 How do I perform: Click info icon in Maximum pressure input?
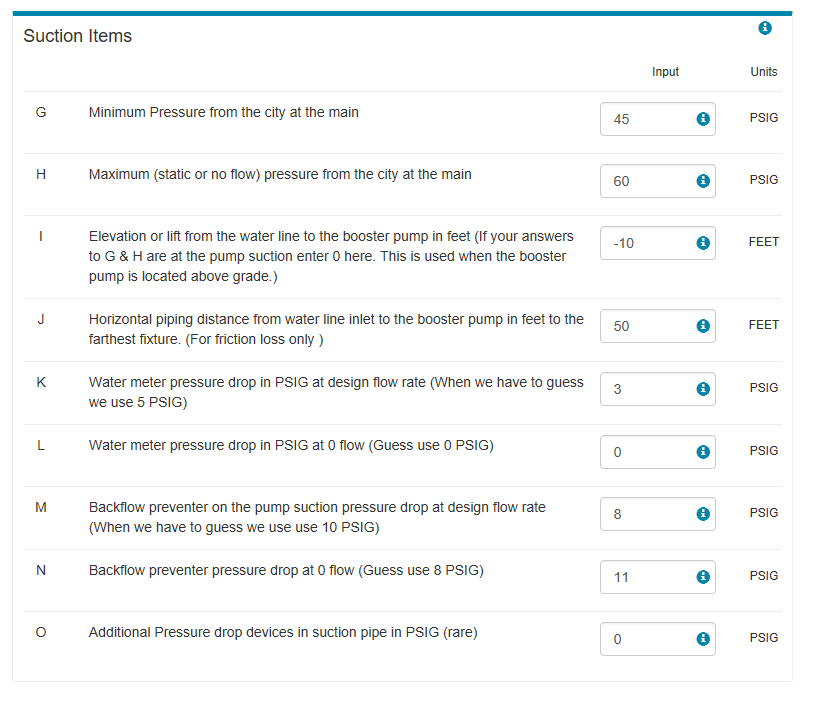click(x=703, y=181)
